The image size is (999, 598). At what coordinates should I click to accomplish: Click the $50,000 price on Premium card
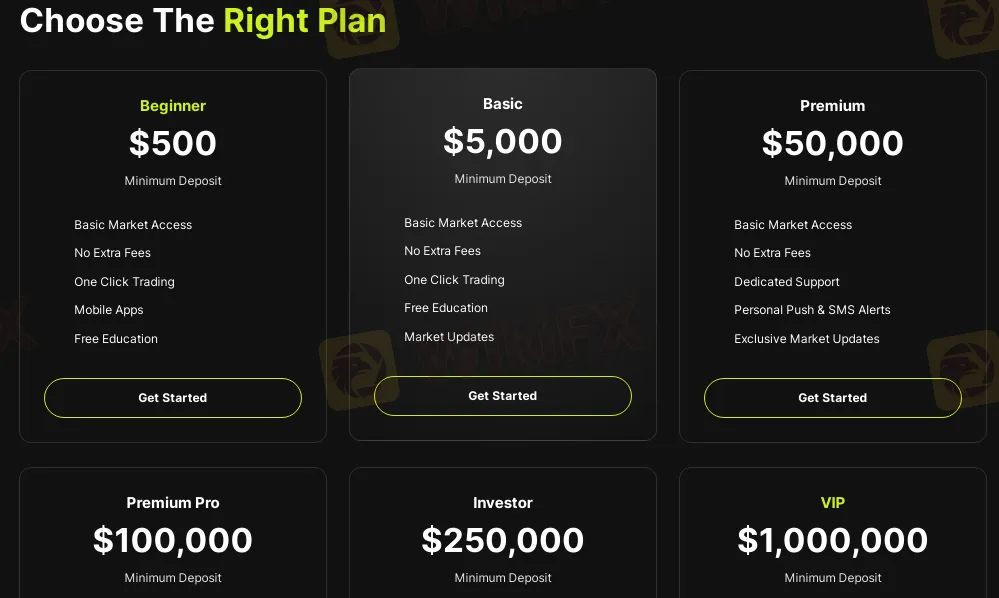click(x=833, y=143)
